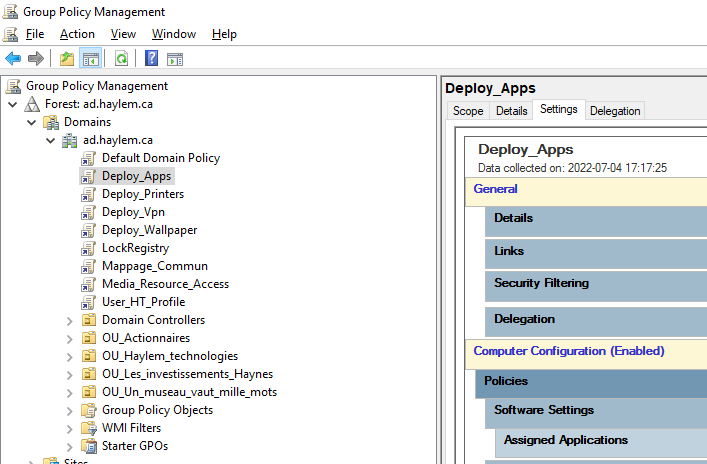Select the LockRegistry GPO in the tree
707x464 pixels.
coord(135,248)
